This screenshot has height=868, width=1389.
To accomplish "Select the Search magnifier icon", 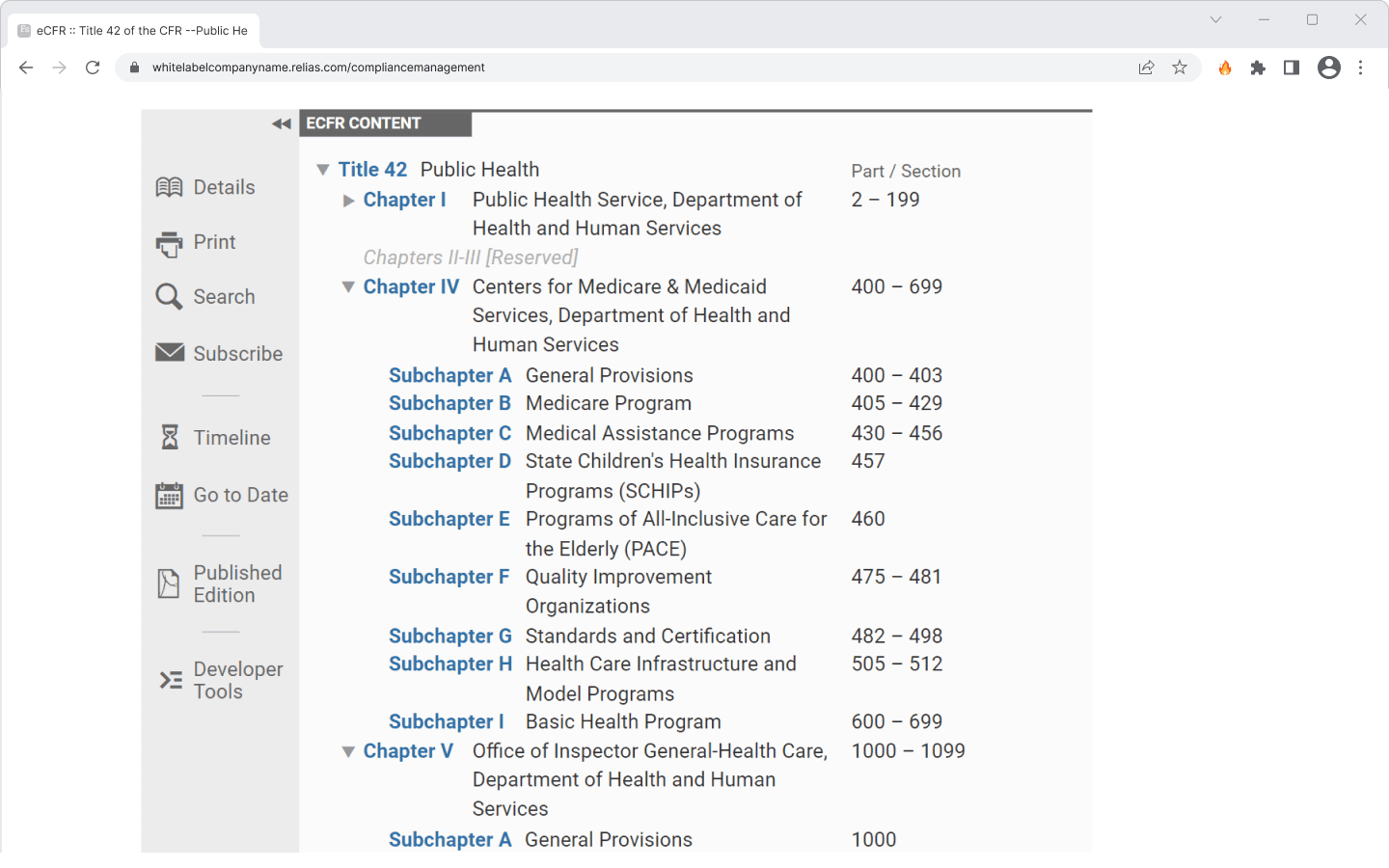I will coord(169,297).
